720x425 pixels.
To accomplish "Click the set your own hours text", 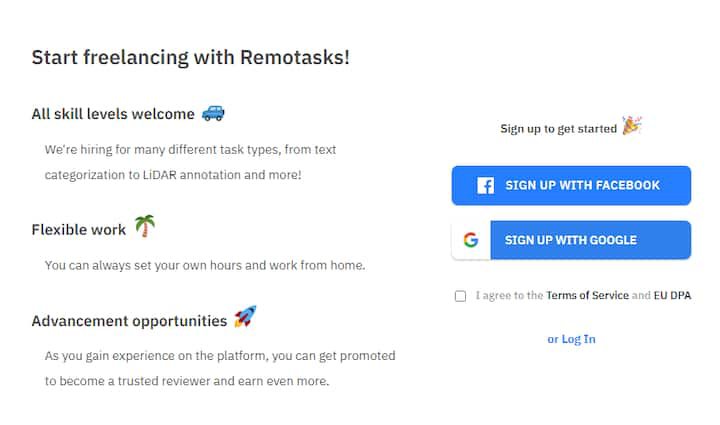I will [x=205, y=266].
